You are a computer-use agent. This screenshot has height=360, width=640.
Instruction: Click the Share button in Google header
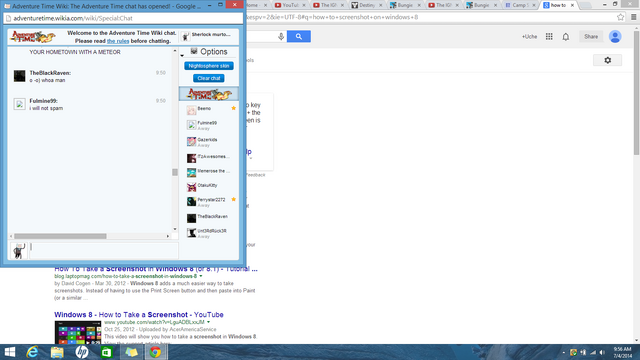point(591,37)
